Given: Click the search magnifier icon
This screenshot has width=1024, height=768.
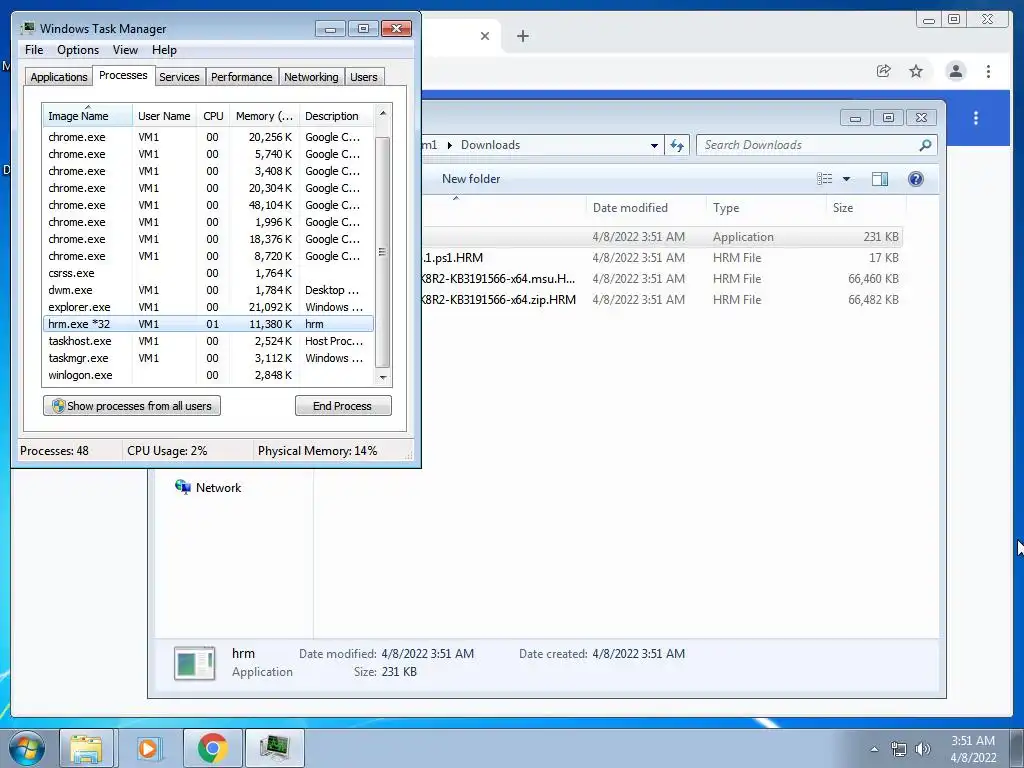Looking at the screenshot, I should coord(925,145).
